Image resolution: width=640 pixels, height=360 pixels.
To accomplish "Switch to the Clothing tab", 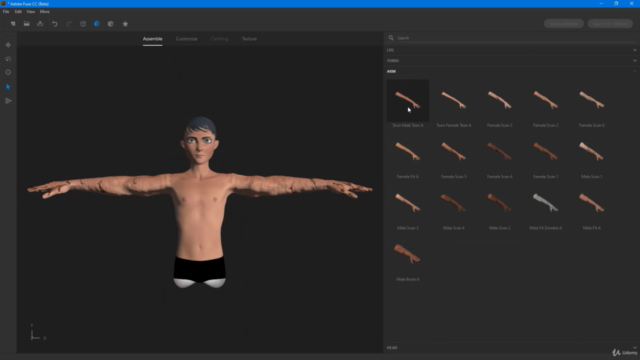I will [220, 39].
